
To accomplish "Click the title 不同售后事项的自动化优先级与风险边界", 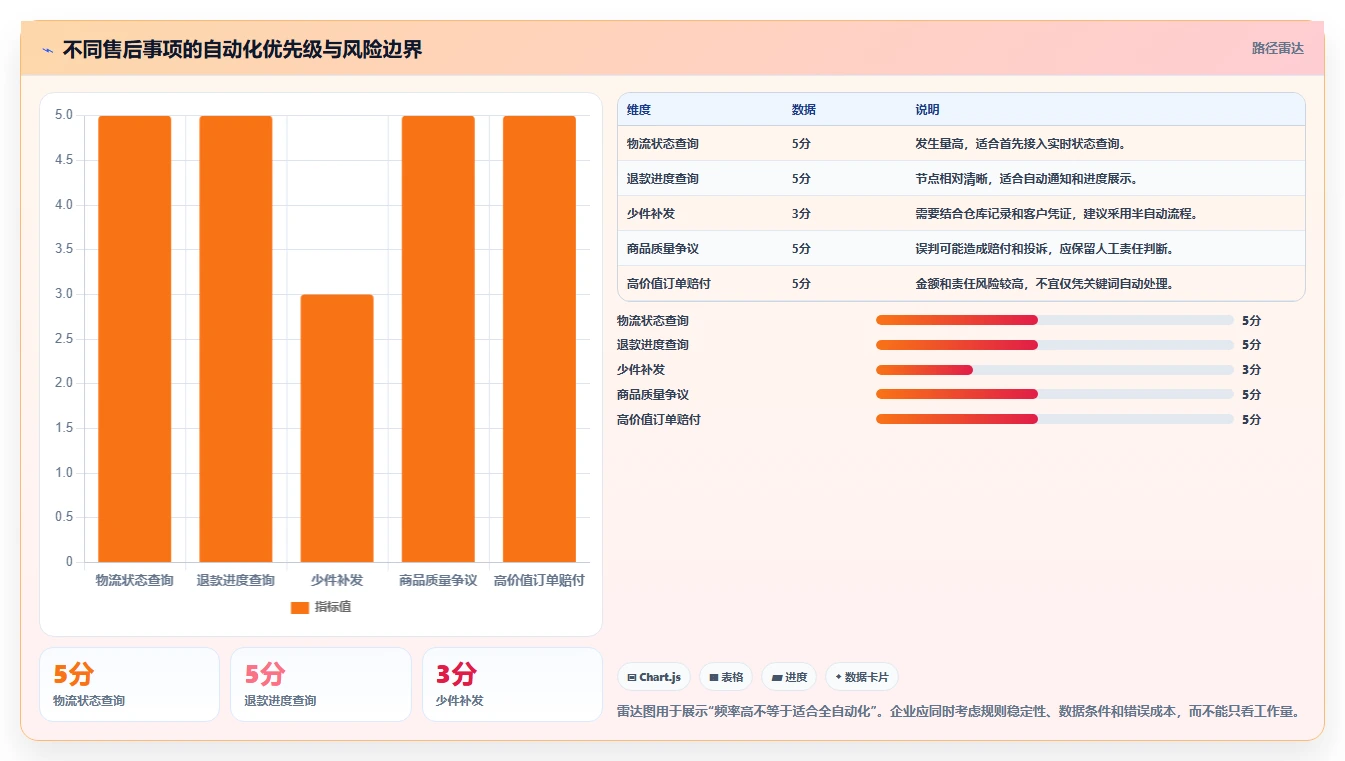I will (x=242, y=49).
